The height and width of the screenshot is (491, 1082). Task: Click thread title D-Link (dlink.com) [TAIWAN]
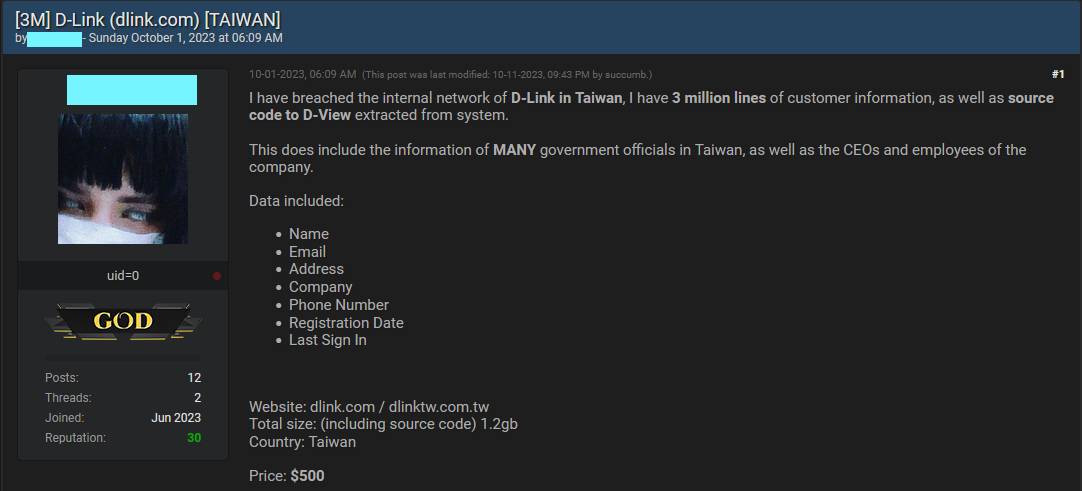tap(148, 20)
